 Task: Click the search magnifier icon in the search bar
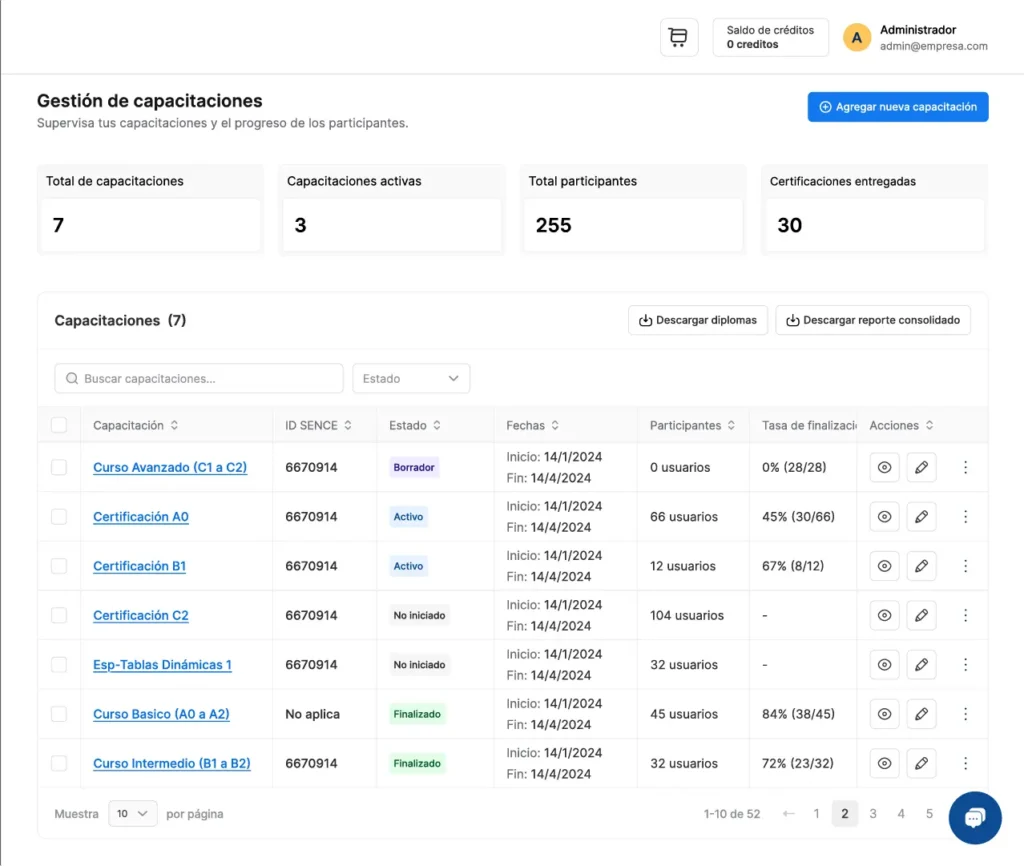click(x=71, y=378)
